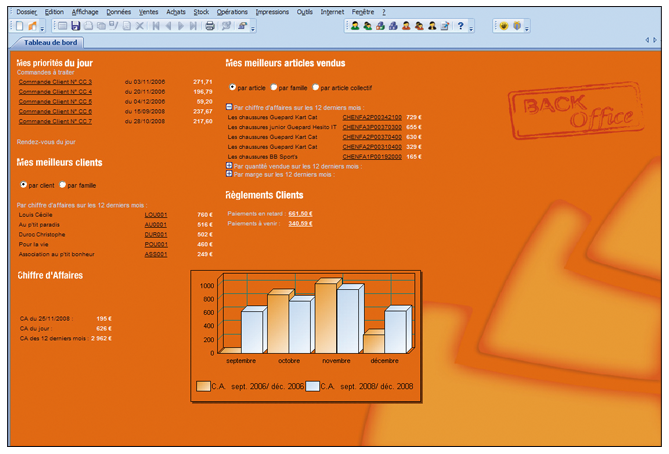Go to first record navigation icon
This screenshot has height=454, width=669.
click(x=155, y=25)
